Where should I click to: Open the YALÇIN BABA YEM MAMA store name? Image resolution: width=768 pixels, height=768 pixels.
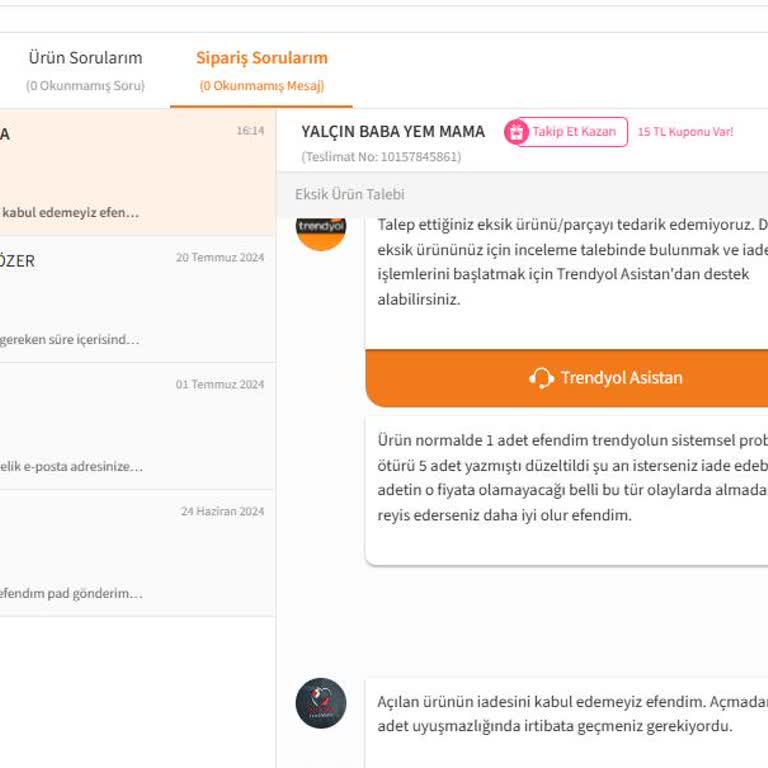click(393, 132)
